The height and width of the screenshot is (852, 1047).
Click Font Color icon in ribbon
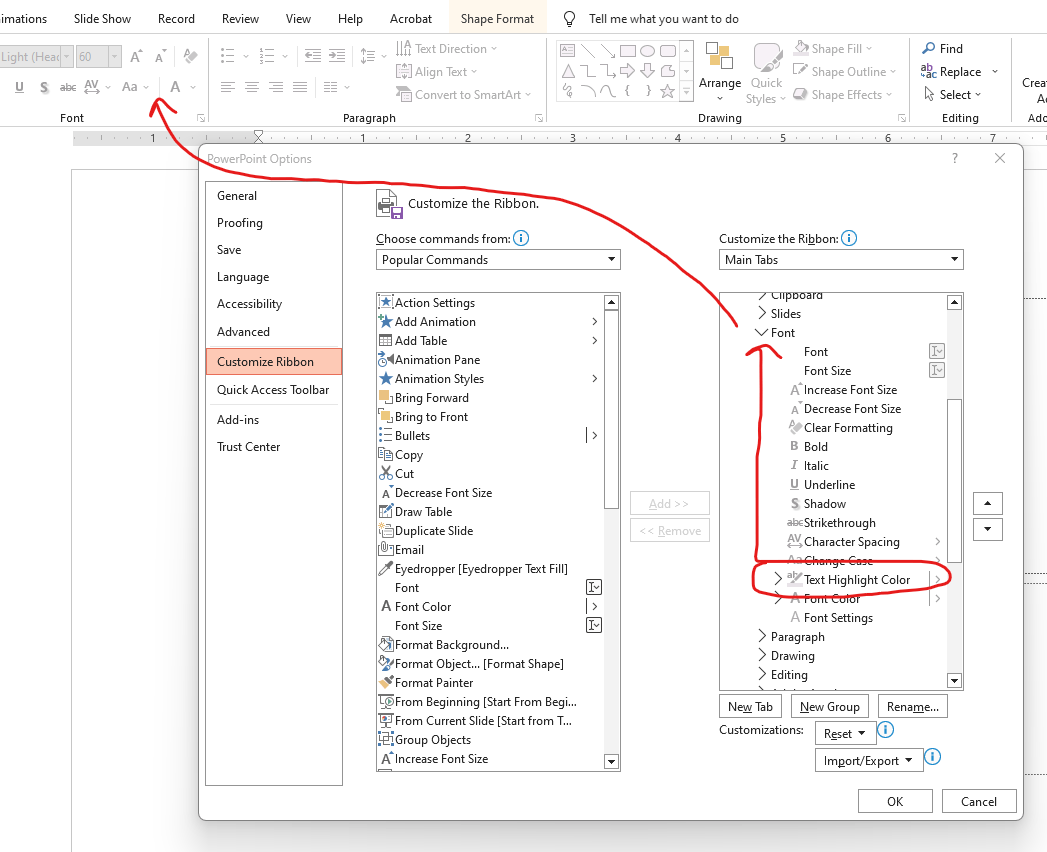175,87
